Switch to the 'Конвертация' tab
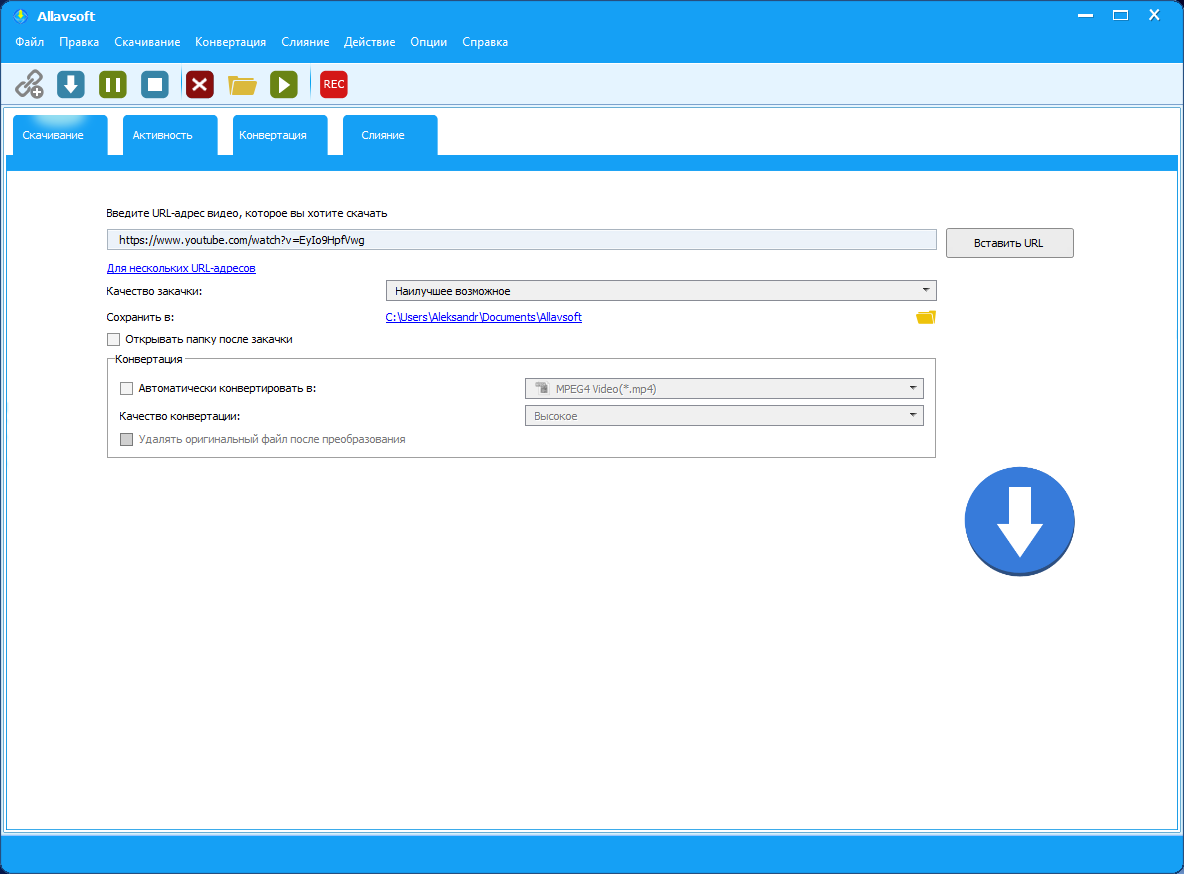The height and width of the screenshot is (874, 1184). [273, 135]
